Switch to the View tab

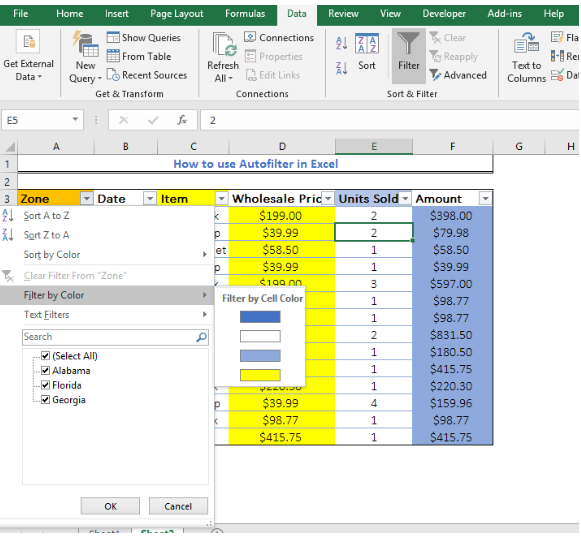391,14
